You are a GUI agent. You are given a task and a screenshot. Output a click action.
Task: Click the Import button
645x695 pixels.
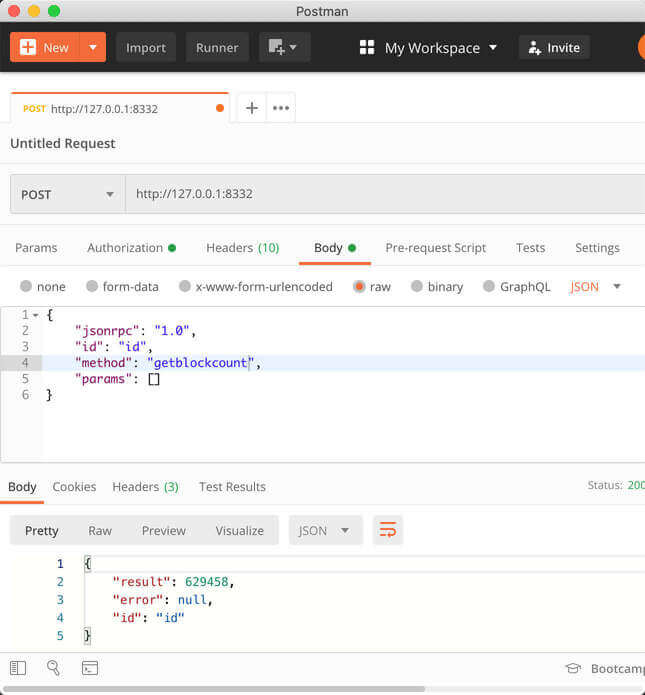[x=145, y=47]
